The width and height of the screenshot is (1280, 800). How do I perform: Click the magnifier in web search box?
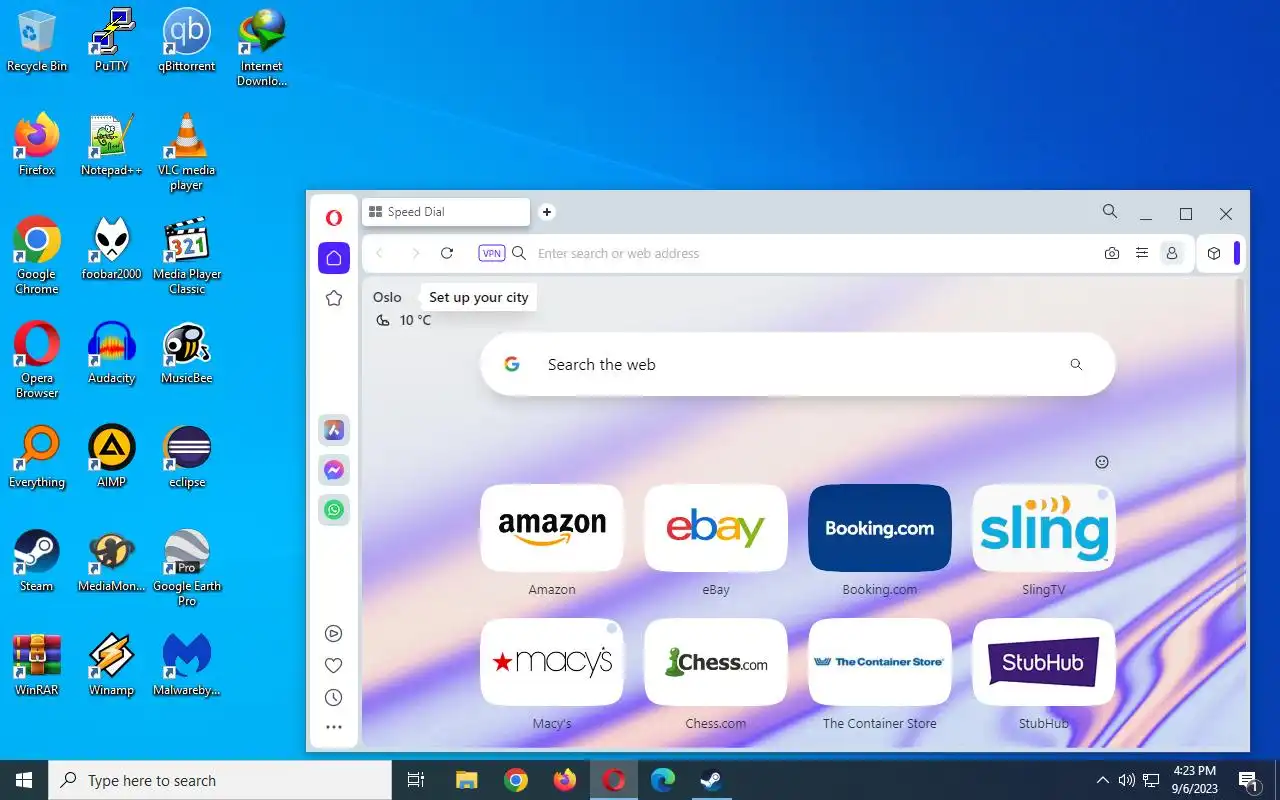(x=1076, y=365)
